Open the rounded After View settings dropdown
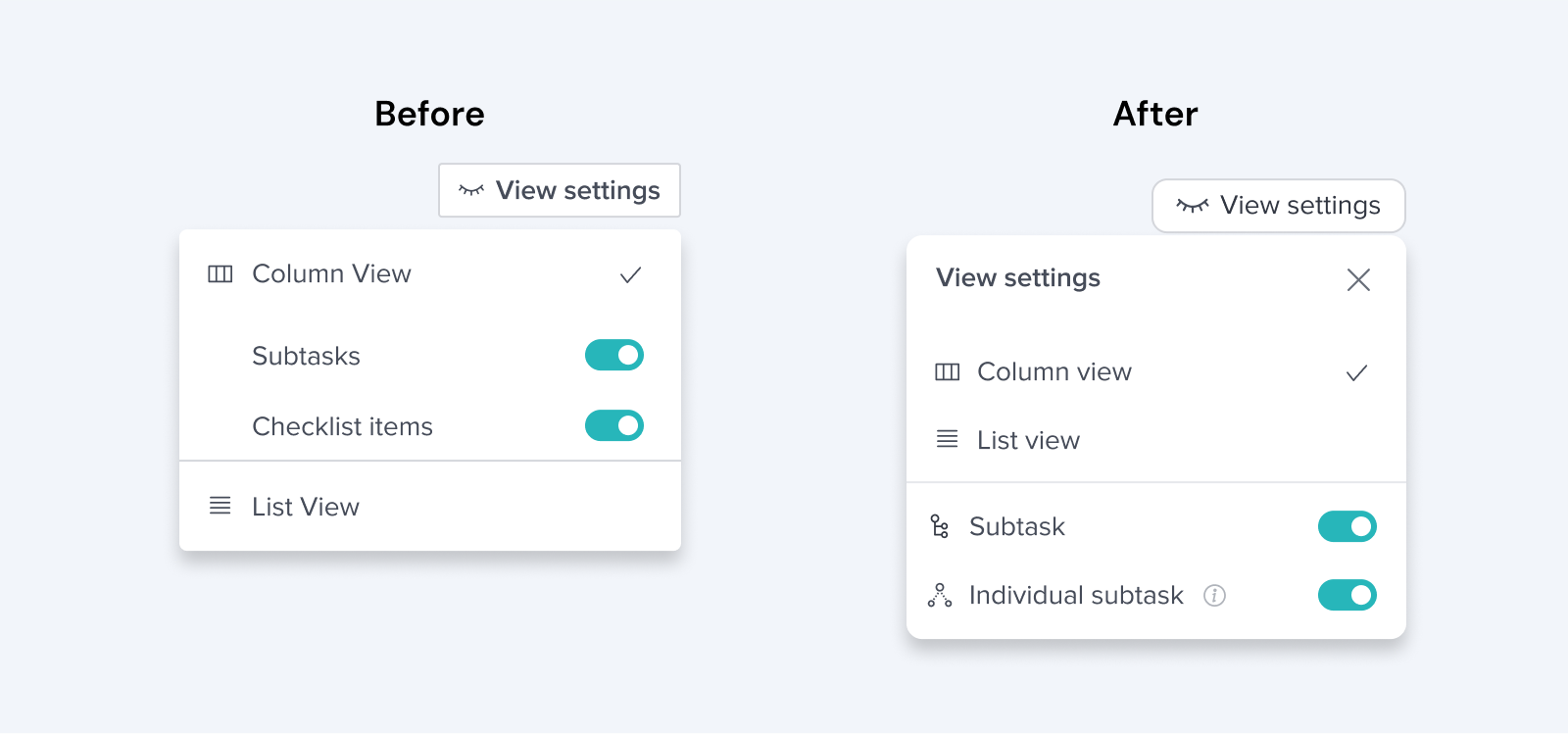The height and width of the screenshot is (734, 1568). 1279,206
